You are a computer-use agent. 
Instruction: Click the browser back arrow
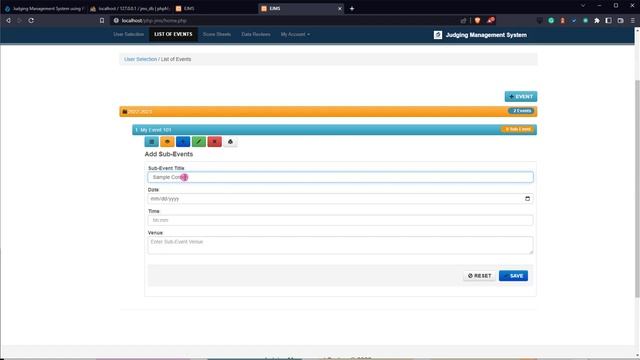point(8,20)
